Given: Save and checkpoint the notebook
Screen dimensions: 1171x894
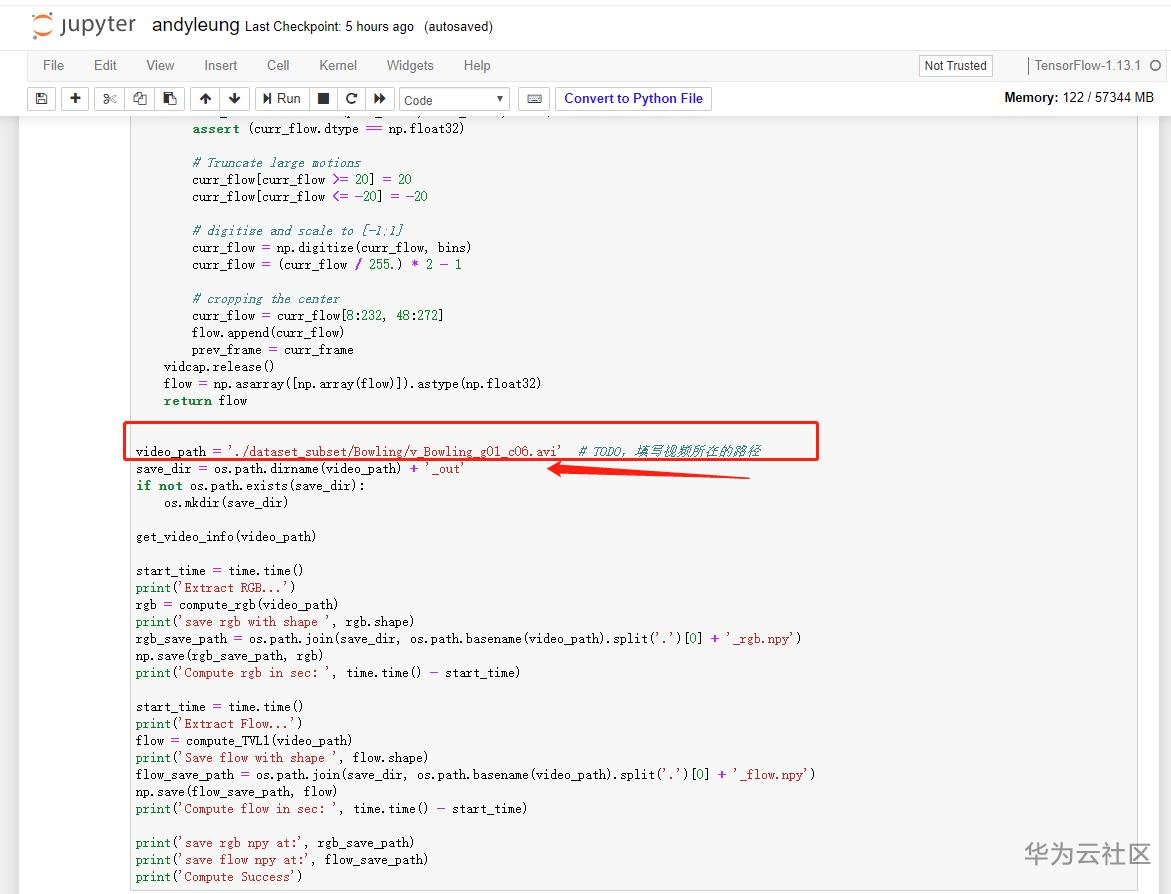Looking at the screenshot, I should (x=42, y=99).
